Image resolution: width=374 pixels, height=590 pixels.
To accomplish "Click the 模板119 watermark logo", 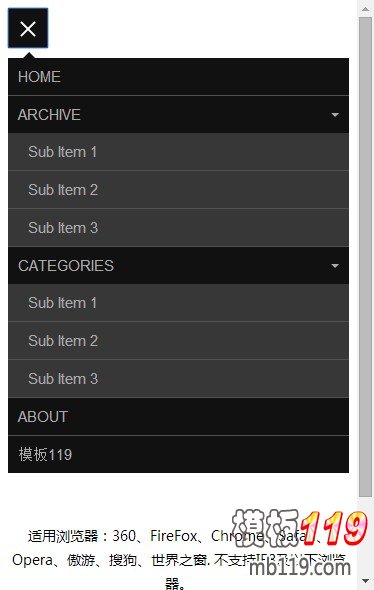I will click(299, 528).
